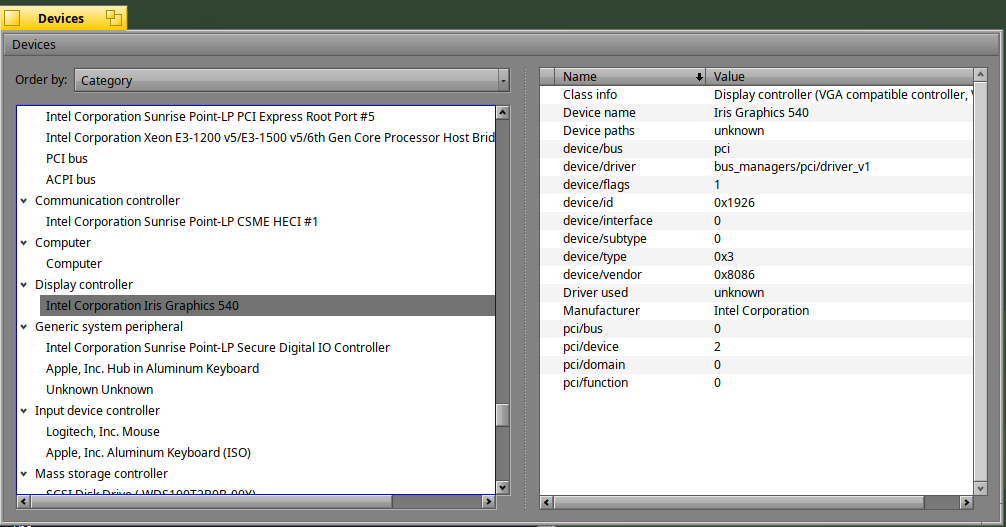Screen dimensions: 1006x527
Task: Click the Manufacturer value Intel Corporation
Action: pos(761,311)
